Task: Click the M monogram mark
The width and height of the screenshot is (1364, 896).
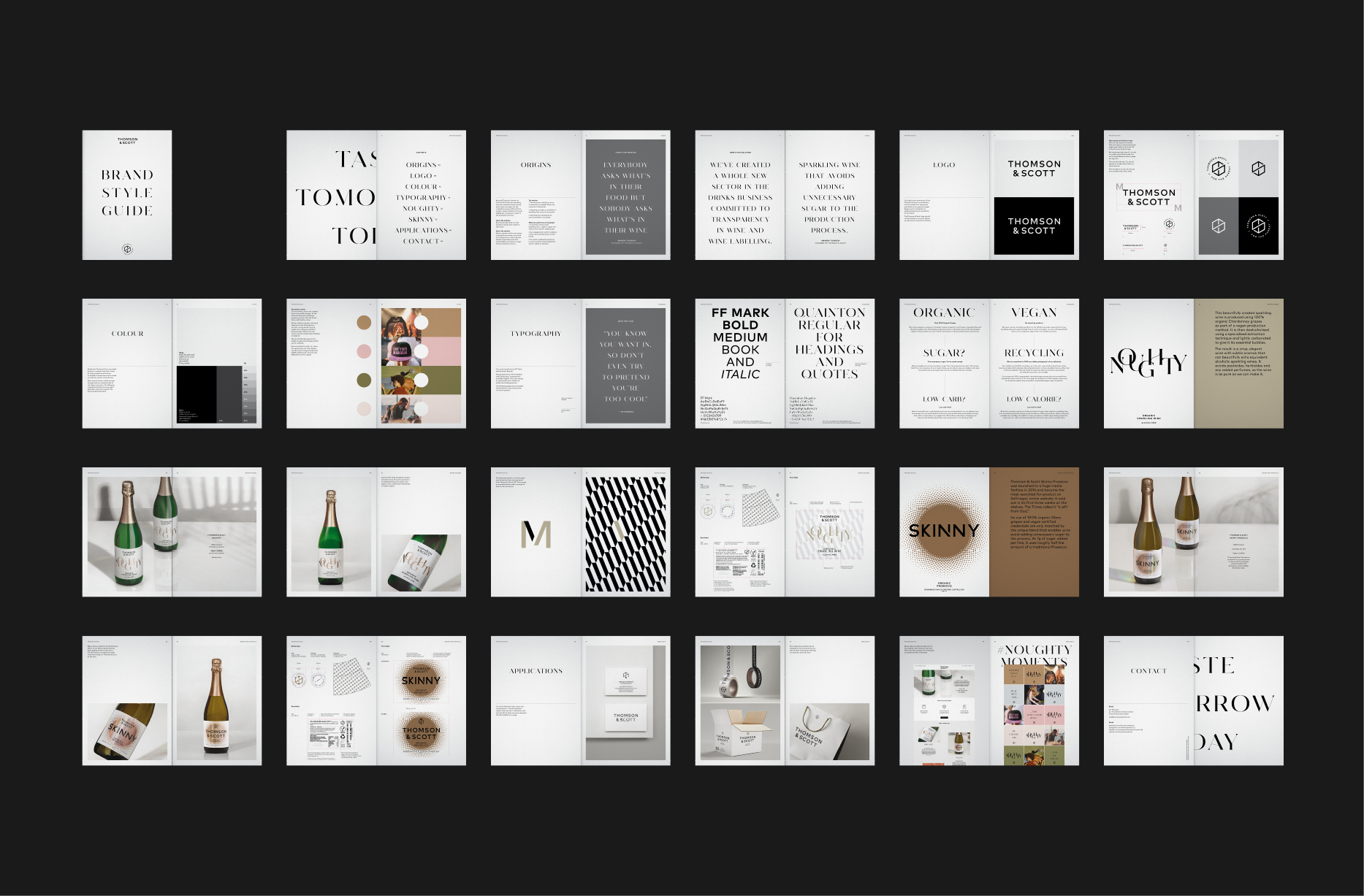Action: [536, 535]
